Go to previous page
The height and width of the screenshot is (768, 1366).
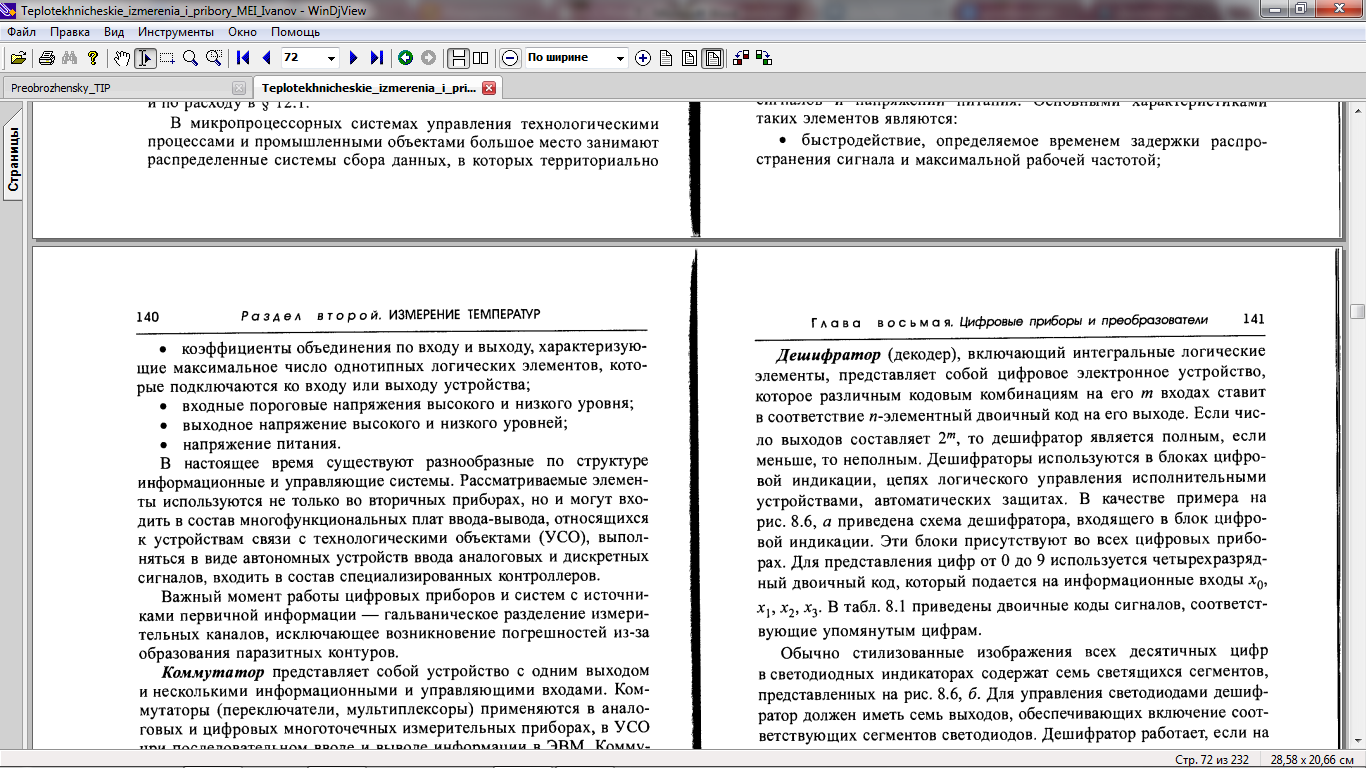[266, 58]
